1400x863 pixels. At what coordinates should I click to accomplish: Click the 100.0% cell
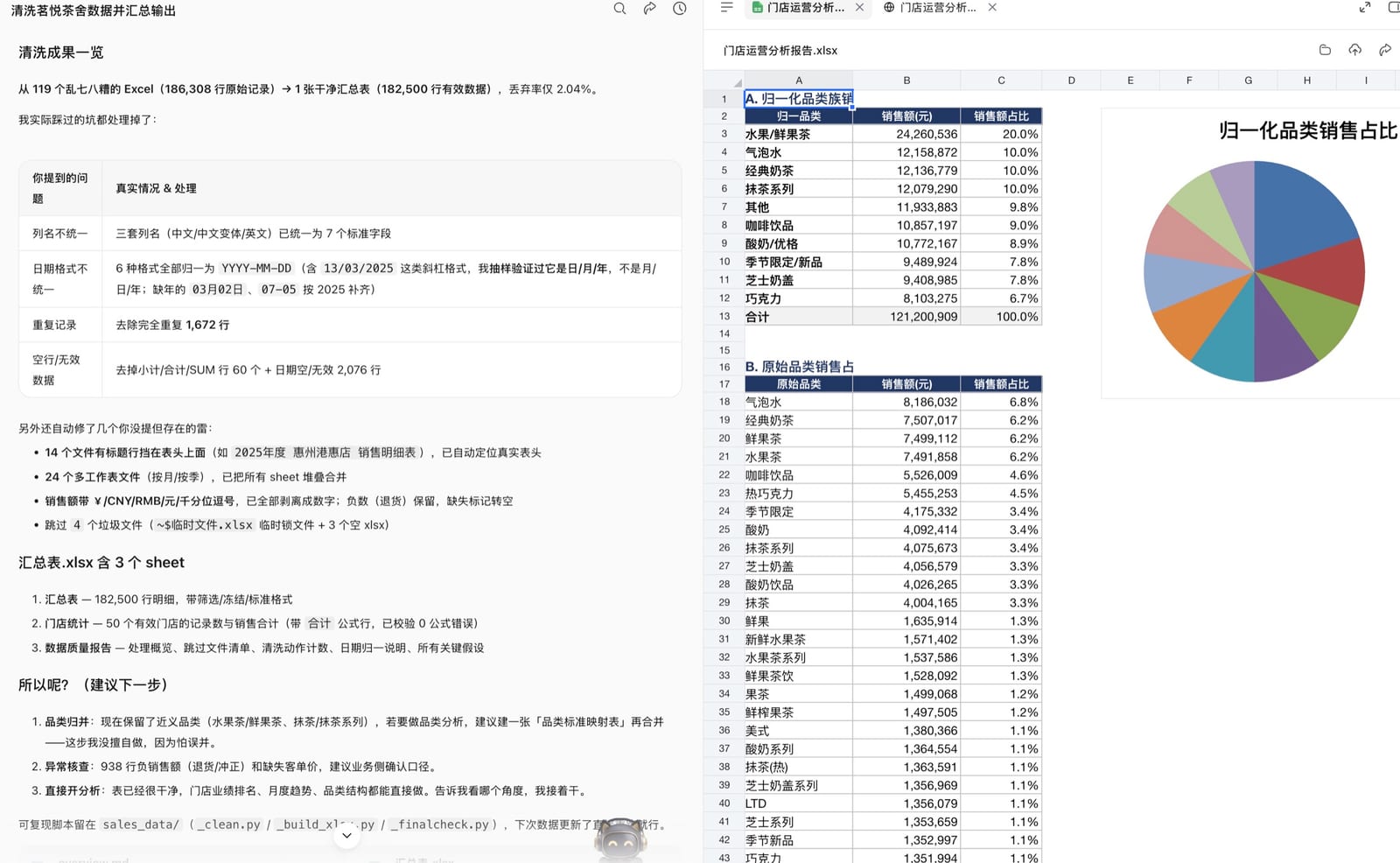coord(1001,317)
